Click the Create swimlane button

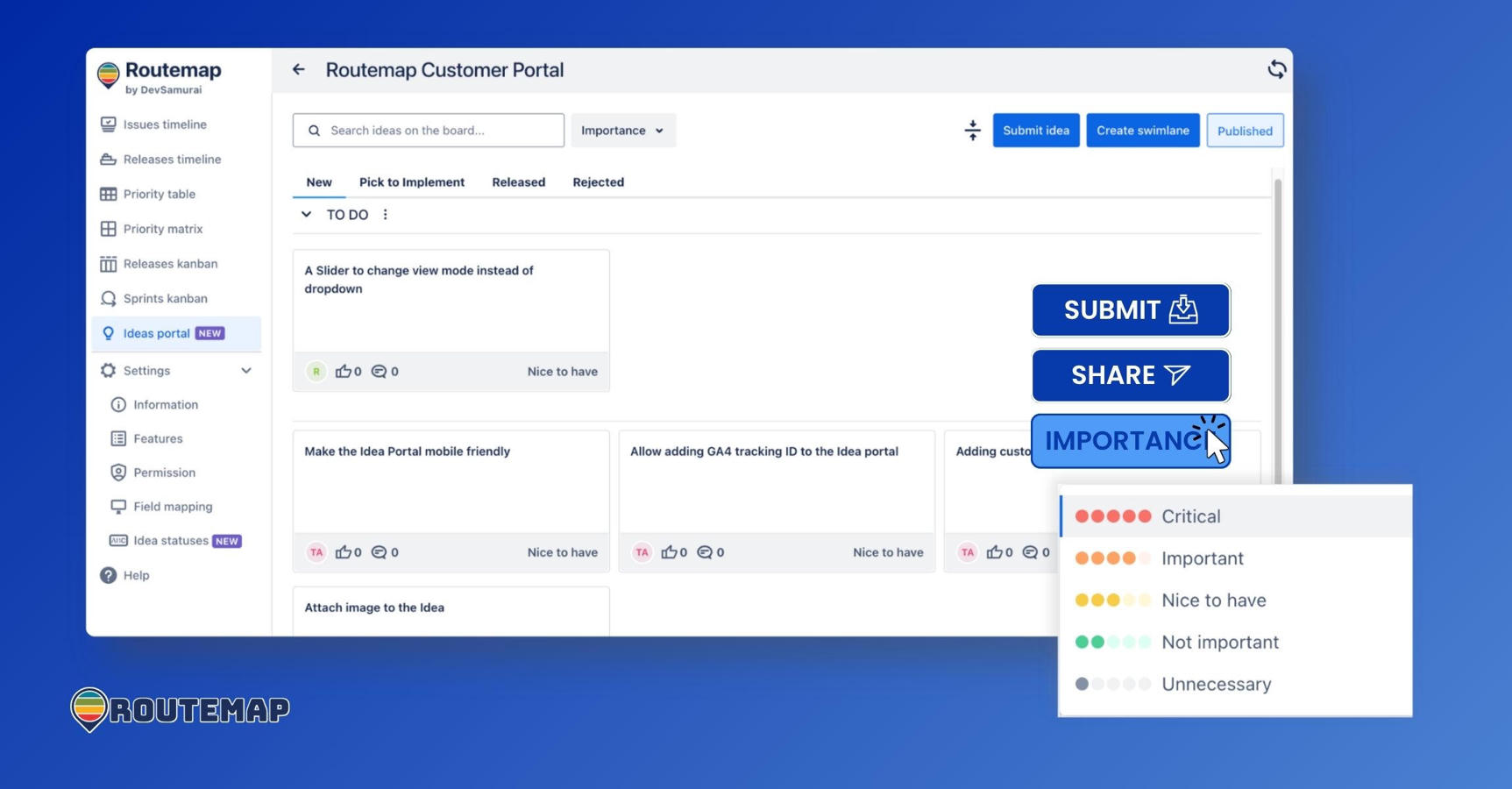click(x=1143, y=131)
